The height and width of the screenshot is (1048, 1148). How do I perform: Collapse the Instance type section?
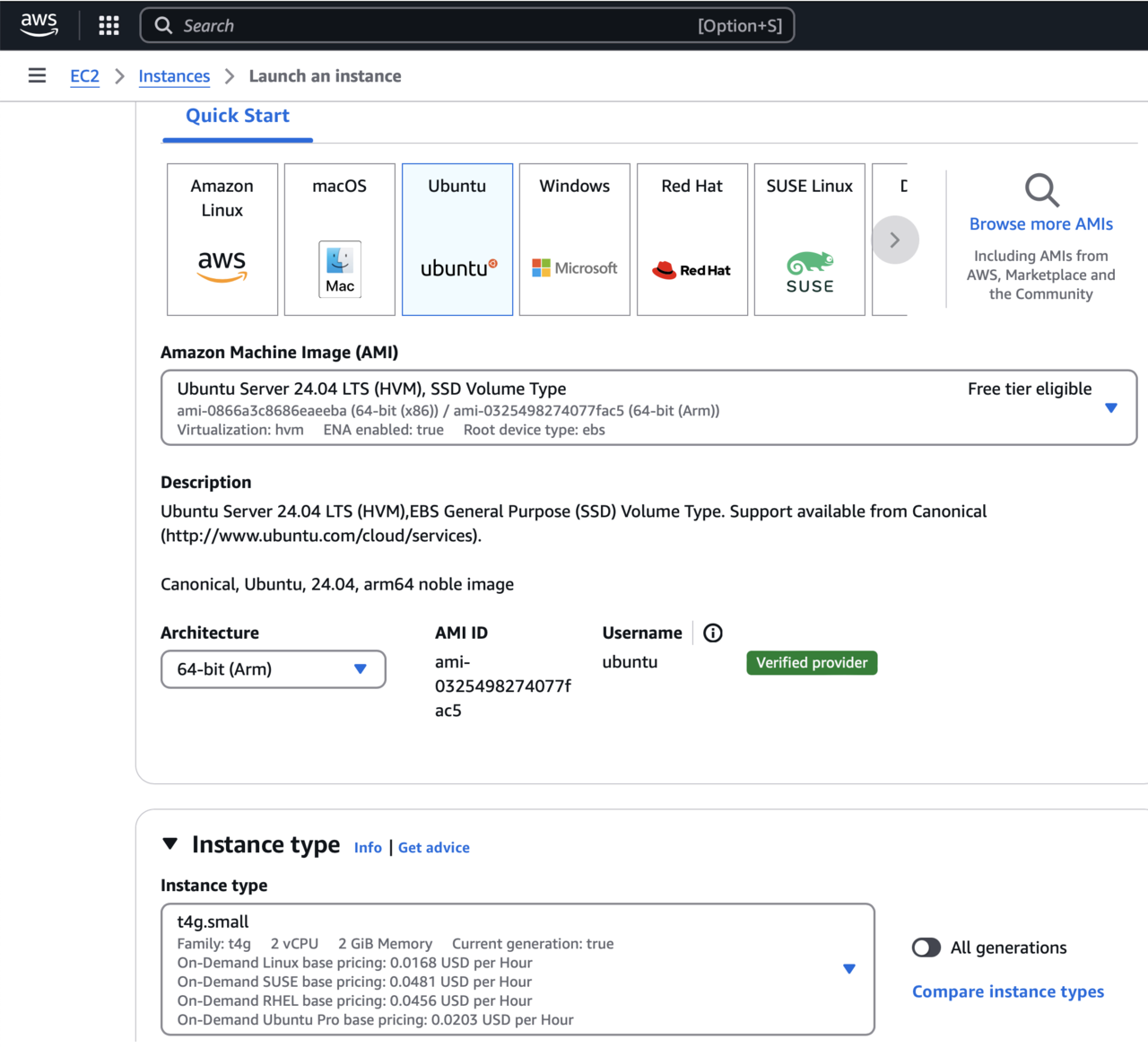tap(170, 844)
